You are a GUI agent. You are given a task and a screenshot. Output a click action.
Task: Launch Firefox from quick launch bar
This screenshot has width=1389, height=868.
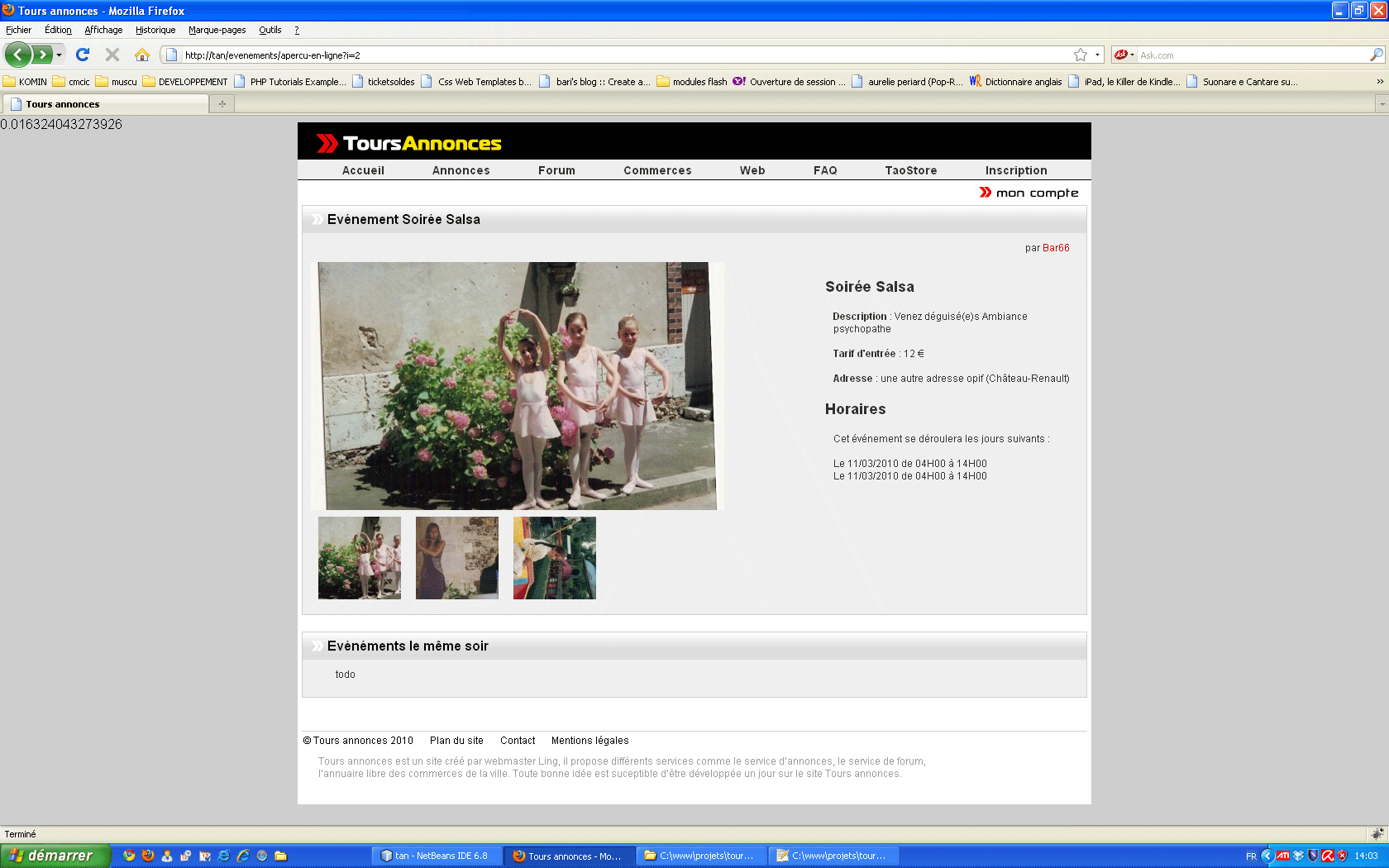point(148,856)
